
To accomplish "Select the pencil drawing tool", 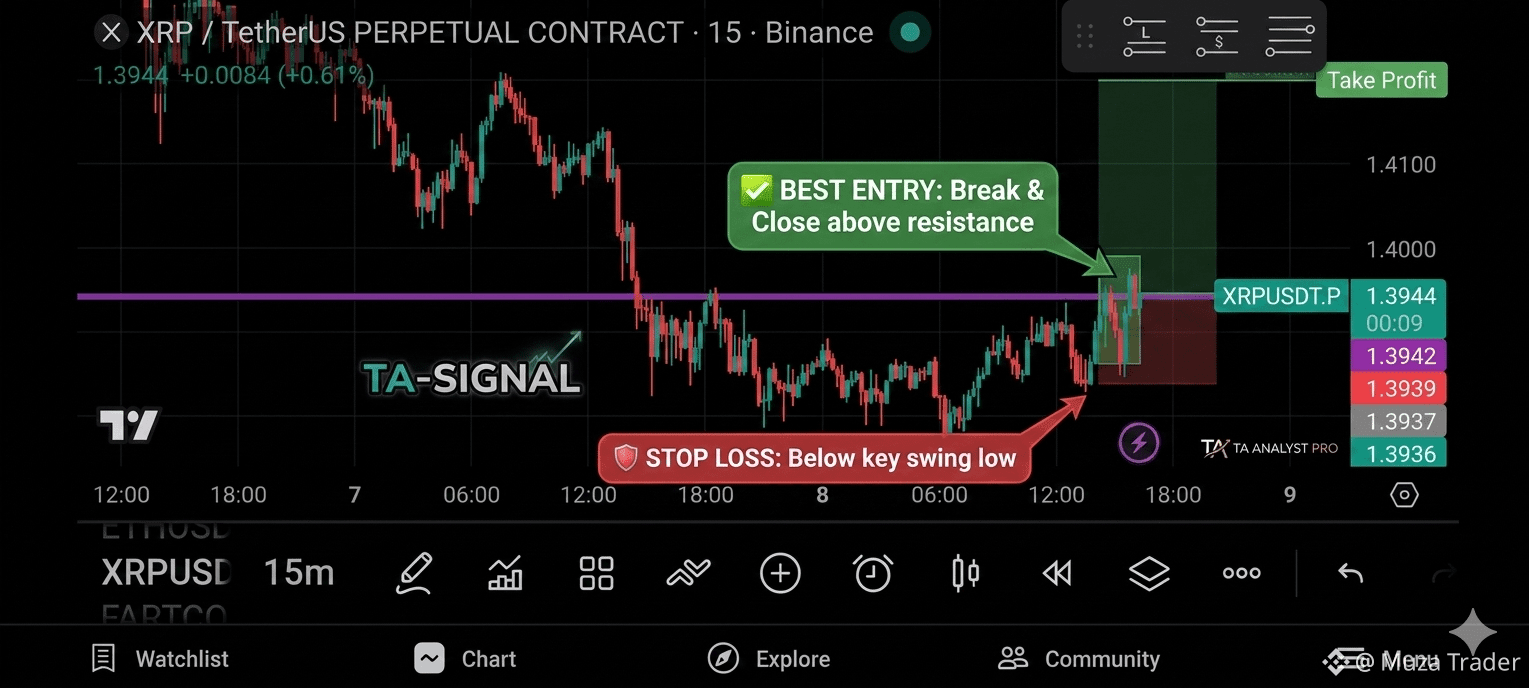I will pos(414,573).
